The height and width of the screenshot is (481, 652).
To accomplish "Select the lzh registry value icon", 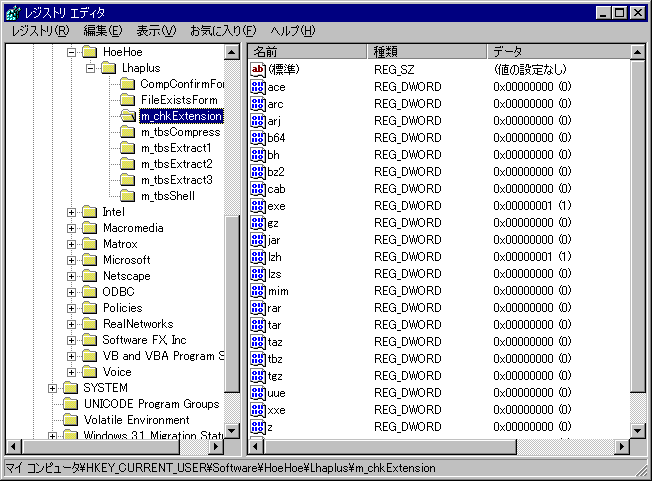I will click(257, 257).
